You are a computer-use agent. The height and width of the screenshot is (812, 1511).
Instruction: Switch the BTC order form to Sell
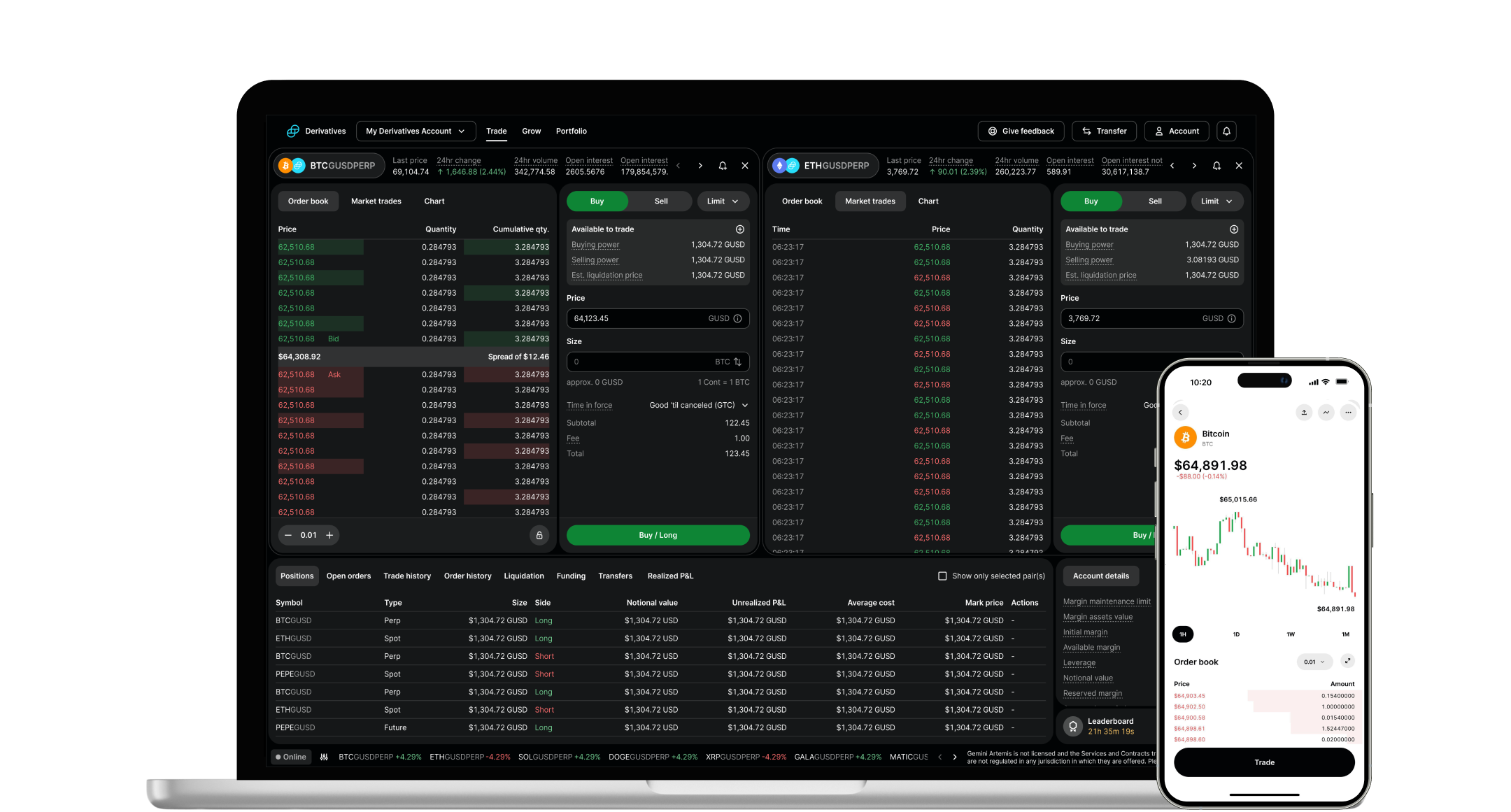(660, 201)
